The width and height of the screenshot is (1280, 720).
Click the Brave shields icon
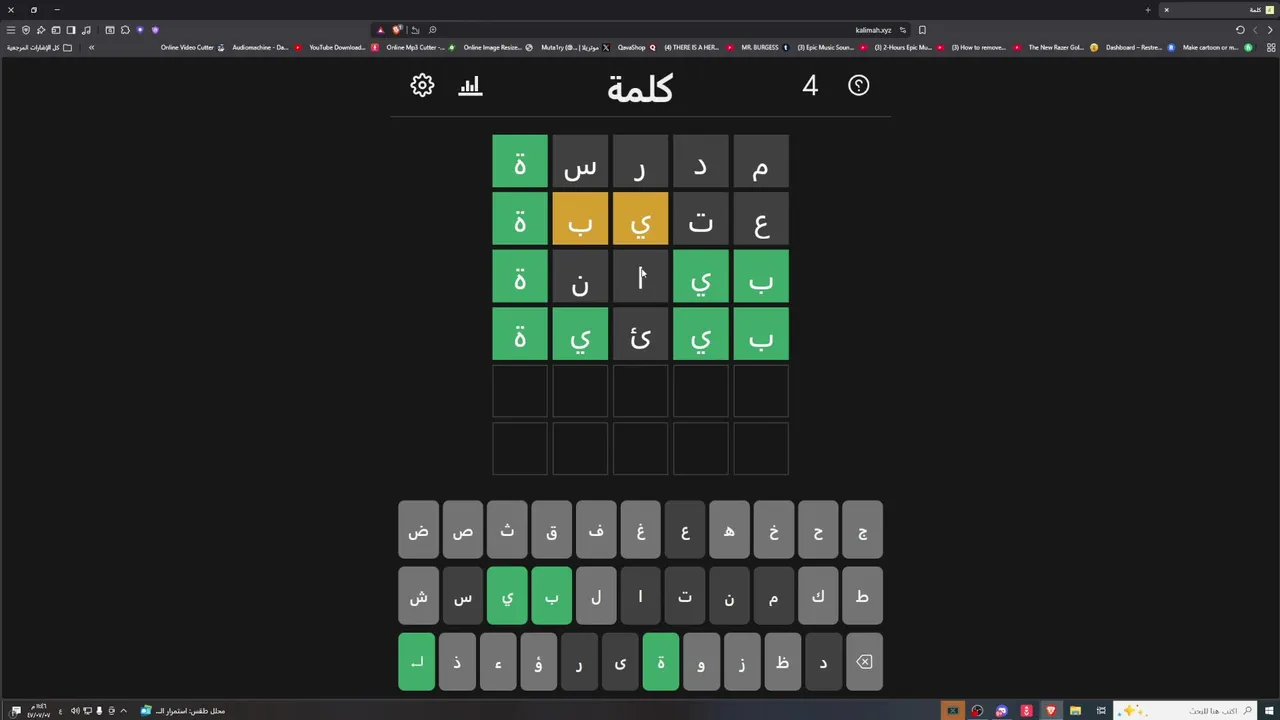397,30
